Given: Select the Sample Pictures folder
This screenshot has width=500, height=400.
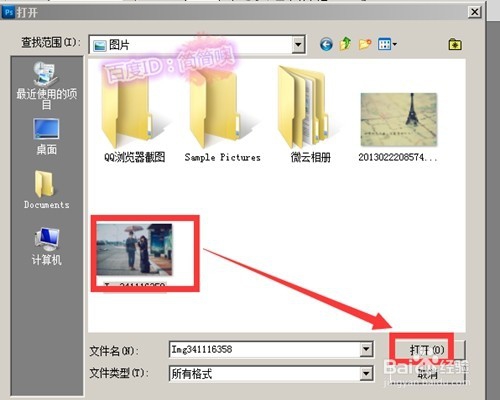Looking at the screenshot, I should coord(223,115).
